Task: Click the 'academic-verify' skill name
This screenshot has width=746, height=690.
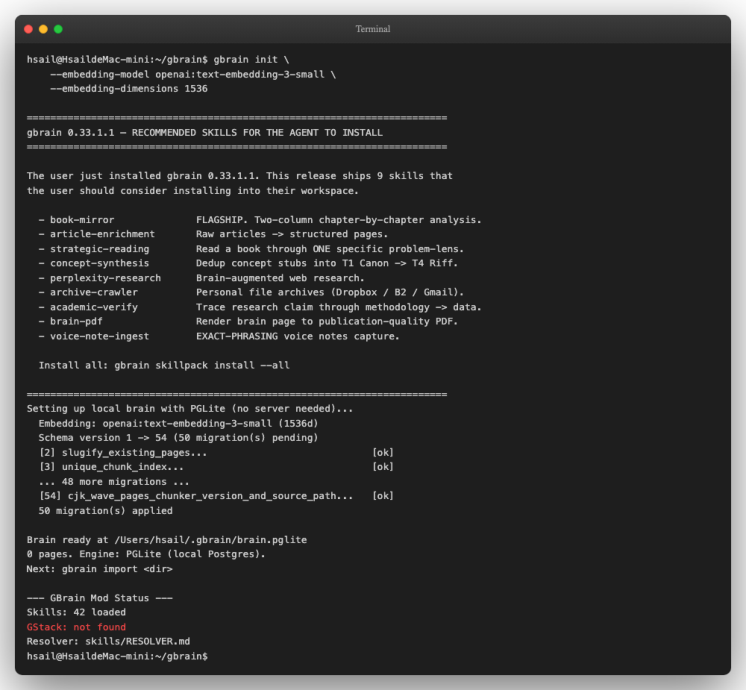Action: (x=94, y=307)
